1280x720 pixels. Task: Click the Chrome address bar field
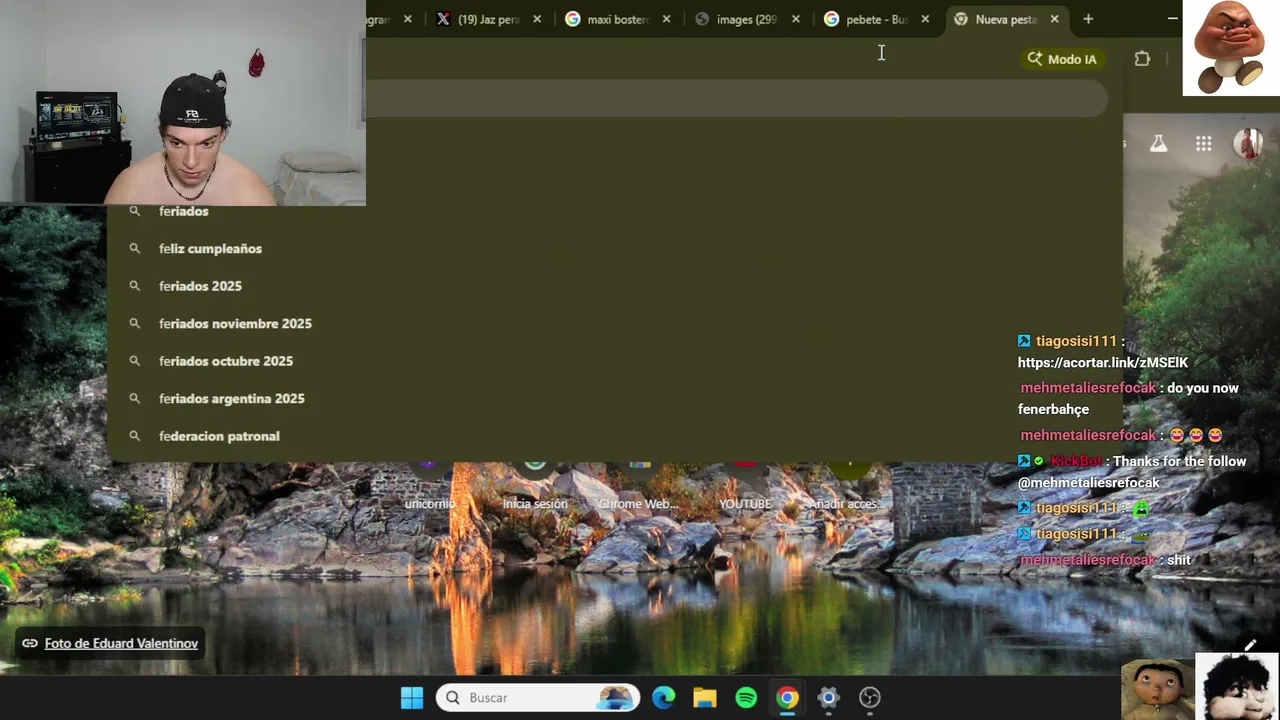tap(737, 98)
